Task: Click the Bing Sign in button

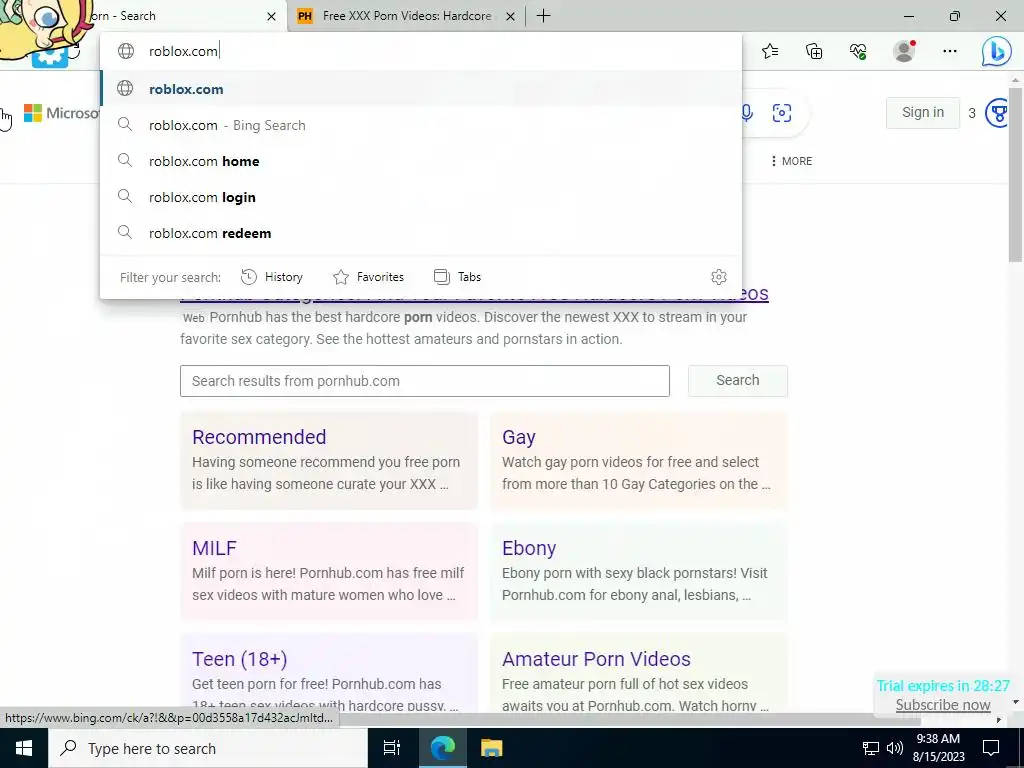Action: pyautogui.click(x=922, y=112)
